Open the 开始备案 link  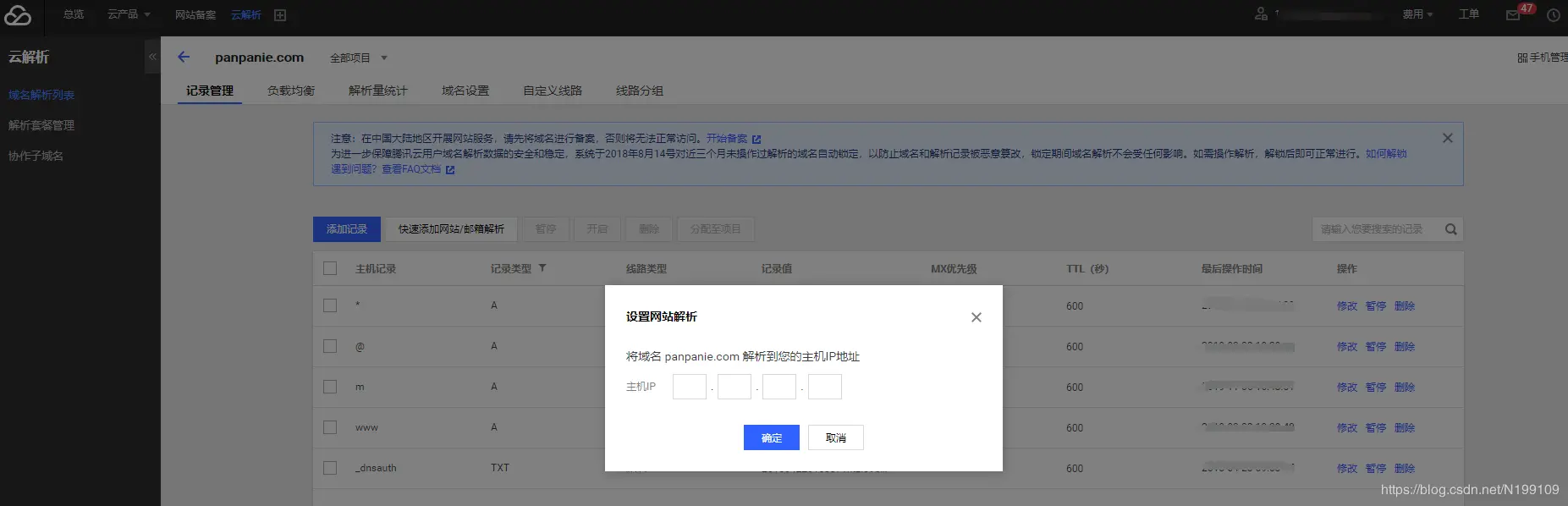pos(727,139)
